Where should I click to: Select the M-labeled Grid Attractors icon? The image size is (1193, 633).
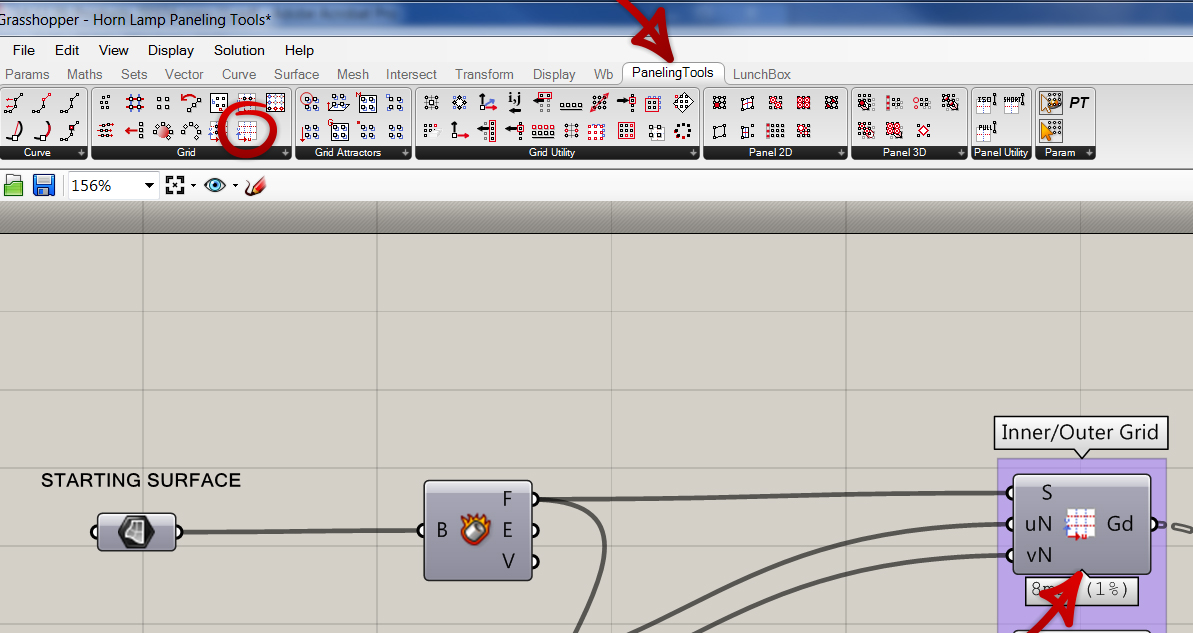pos(367,102)
